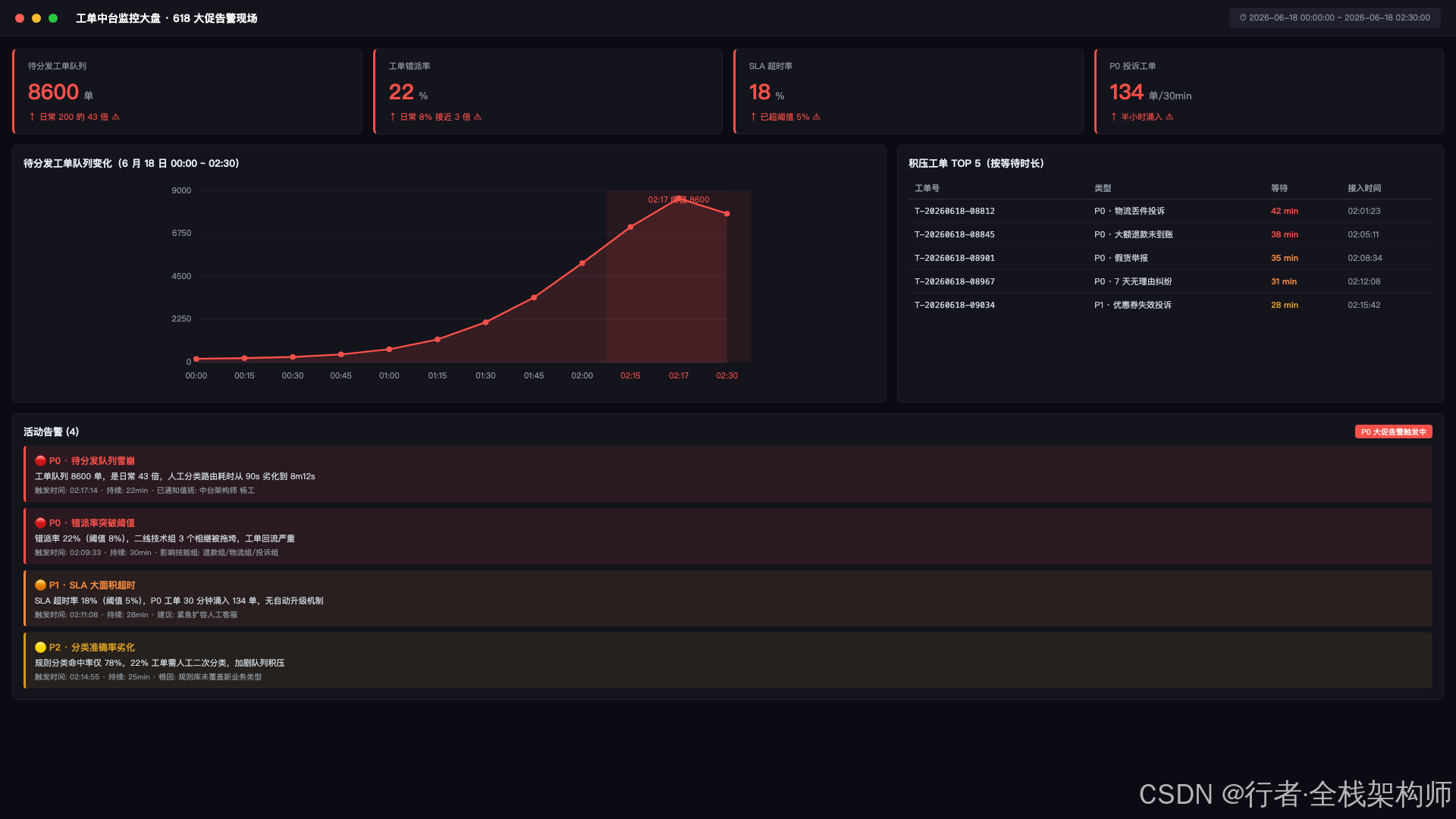Open the P0 投诉工单 134 card
This screenshot has height=819, width=1456.
tap(1269, 92)
